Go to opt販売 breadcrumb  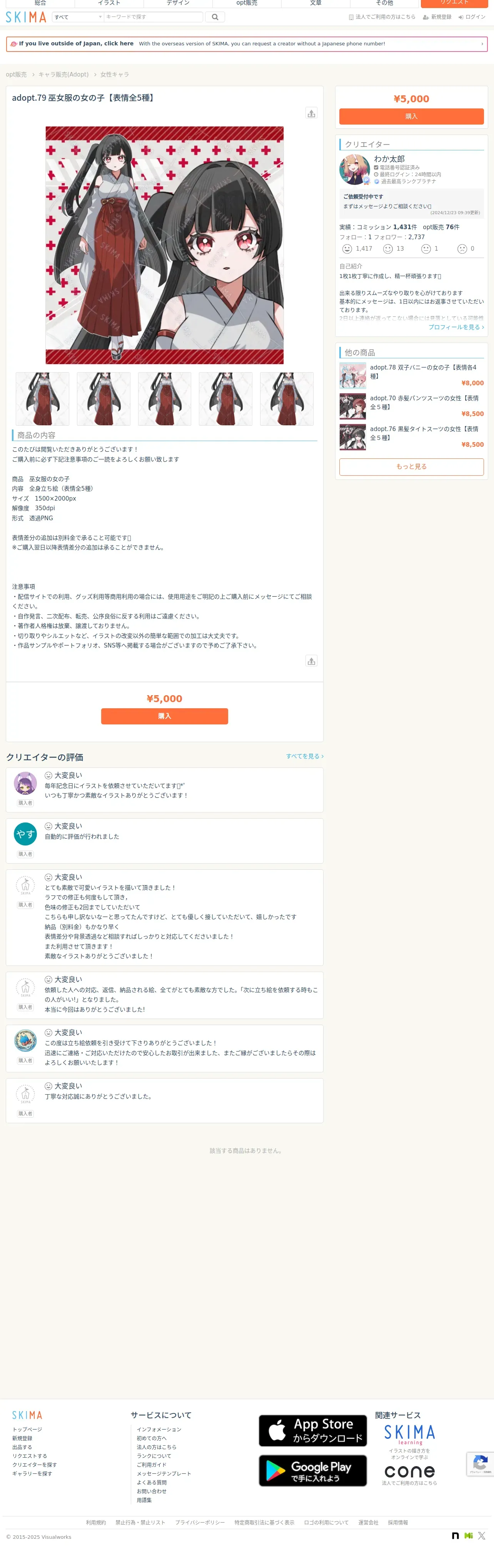tap(17, 74)
